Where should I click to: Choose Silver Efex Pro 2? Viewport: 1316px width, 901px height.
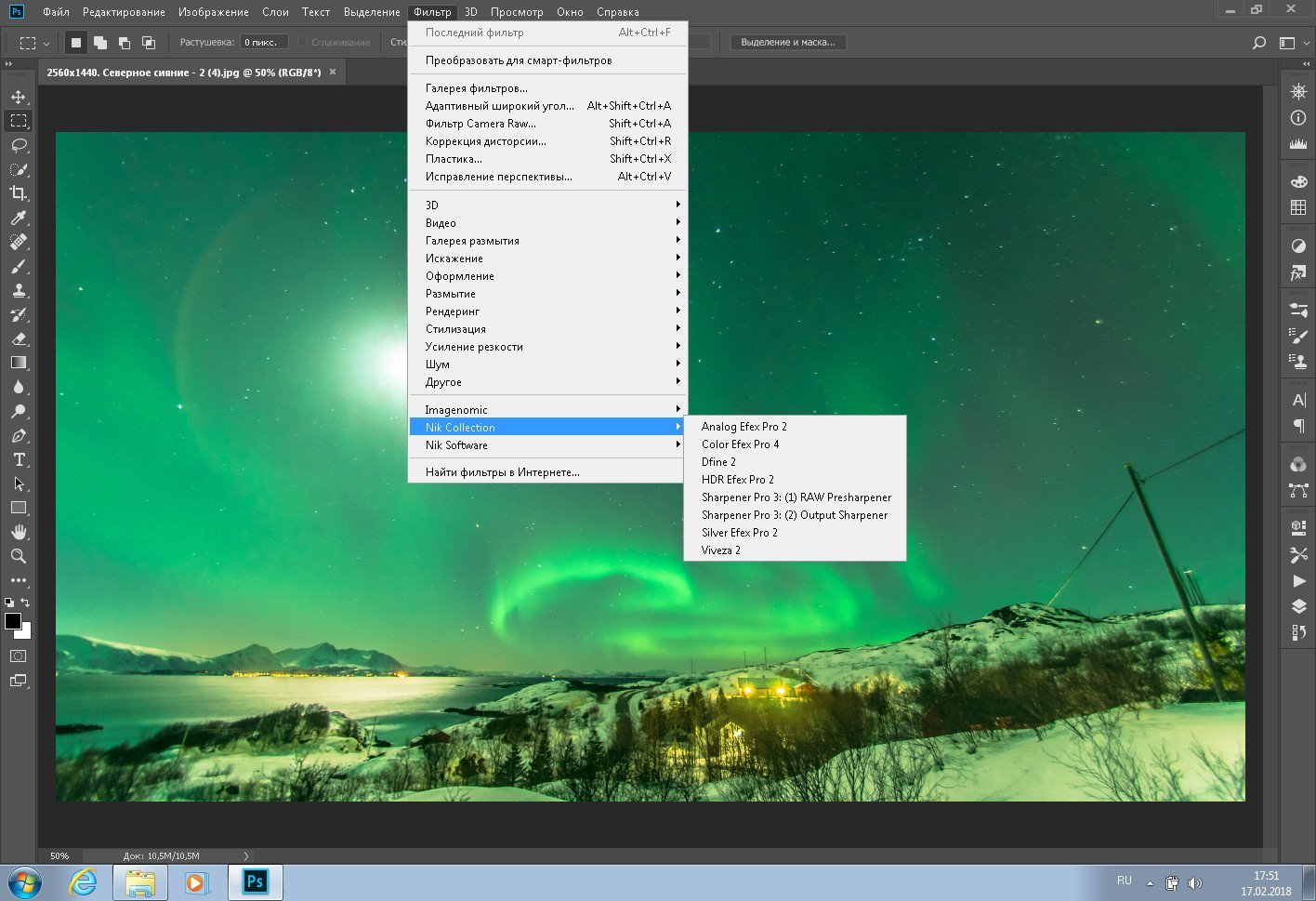click(x=795, y=533)
